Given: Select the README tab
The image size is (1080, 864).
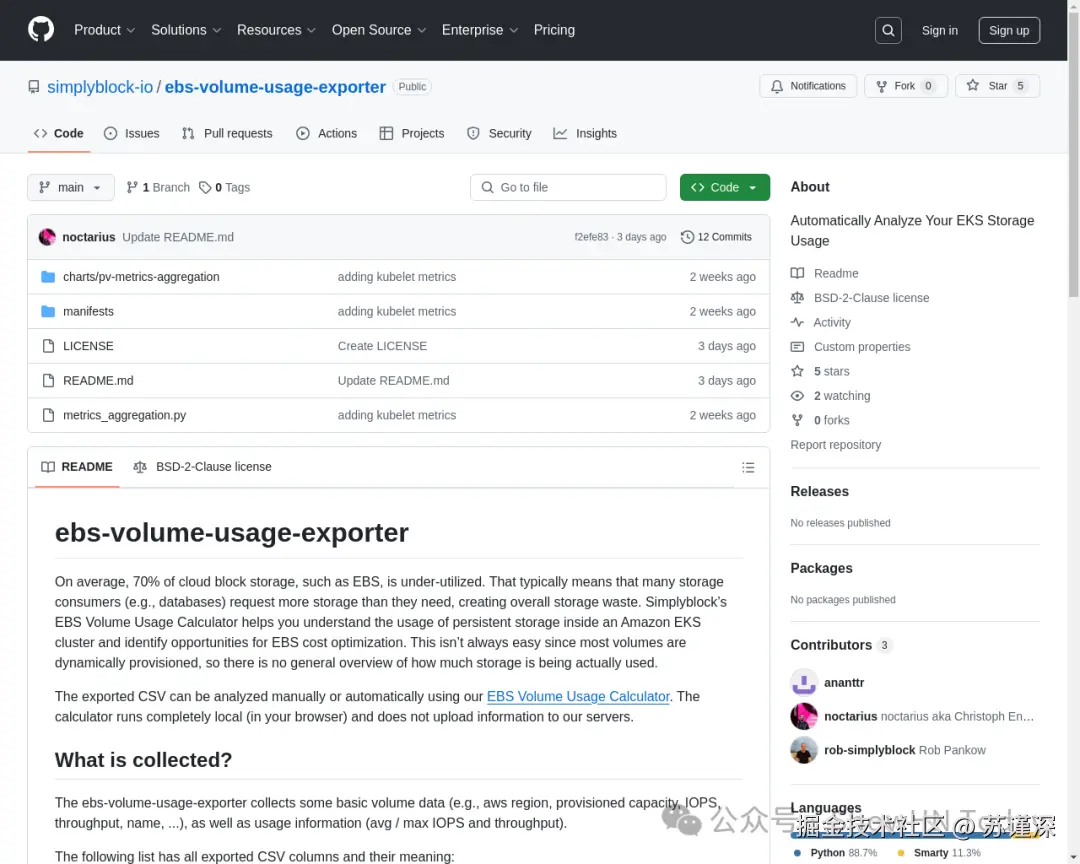Looking at the screenshot, I should (77, 467).
